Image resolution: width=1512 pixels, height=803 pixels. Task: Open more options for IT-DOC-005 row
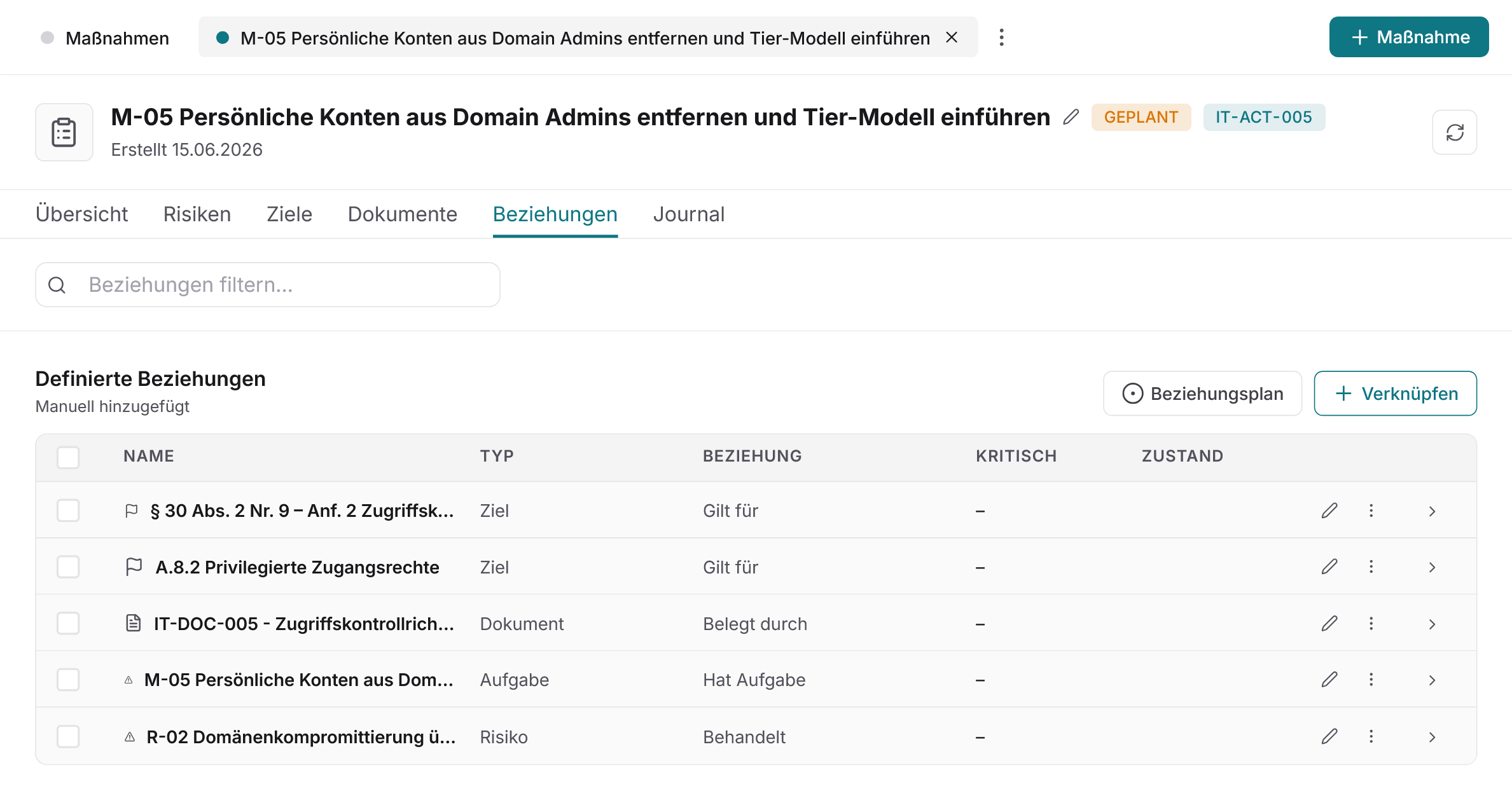point(1371,624)
